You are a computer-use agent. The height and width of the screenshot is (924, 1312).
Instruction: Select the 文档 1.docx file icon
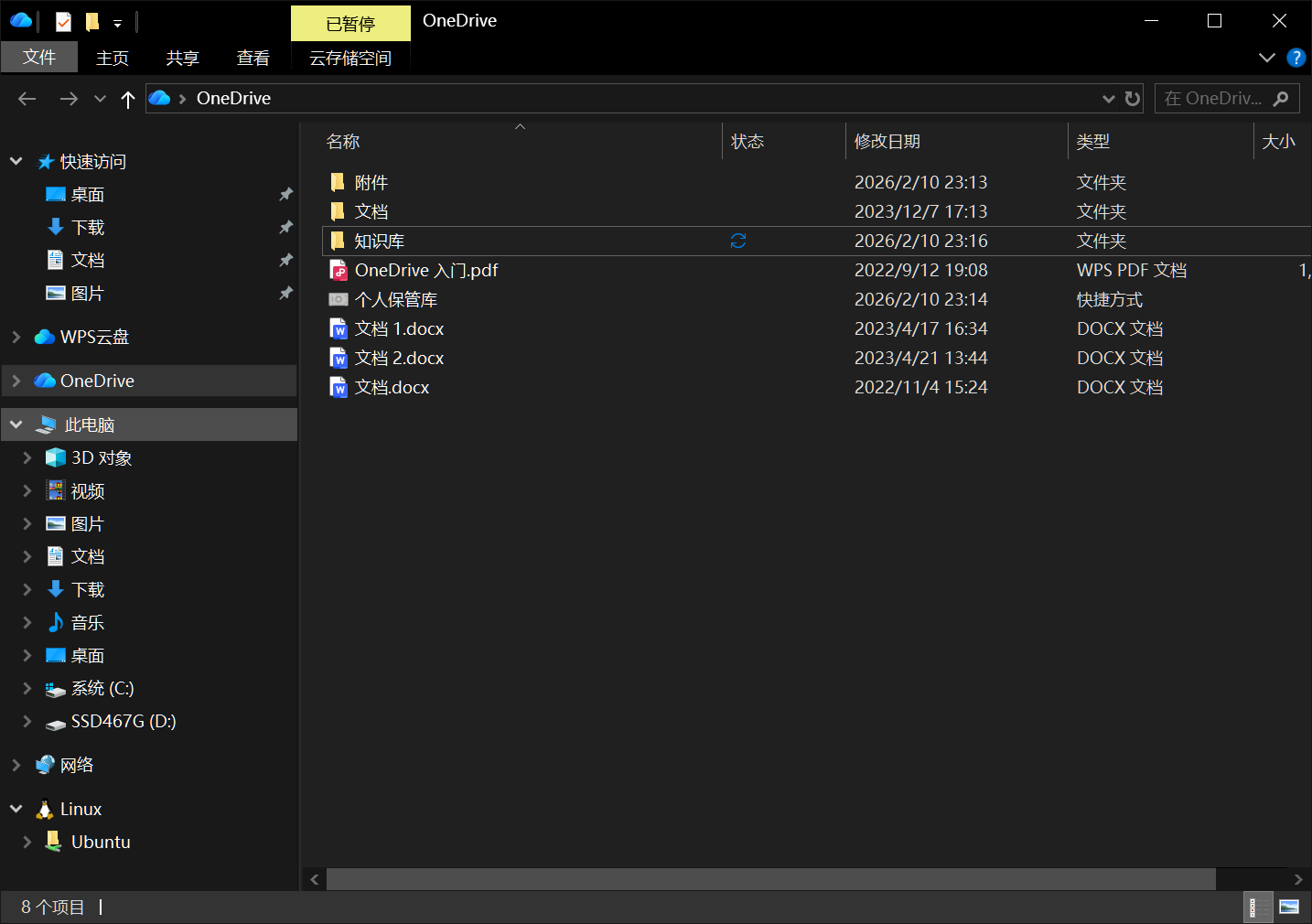click(x=339, y=328)
